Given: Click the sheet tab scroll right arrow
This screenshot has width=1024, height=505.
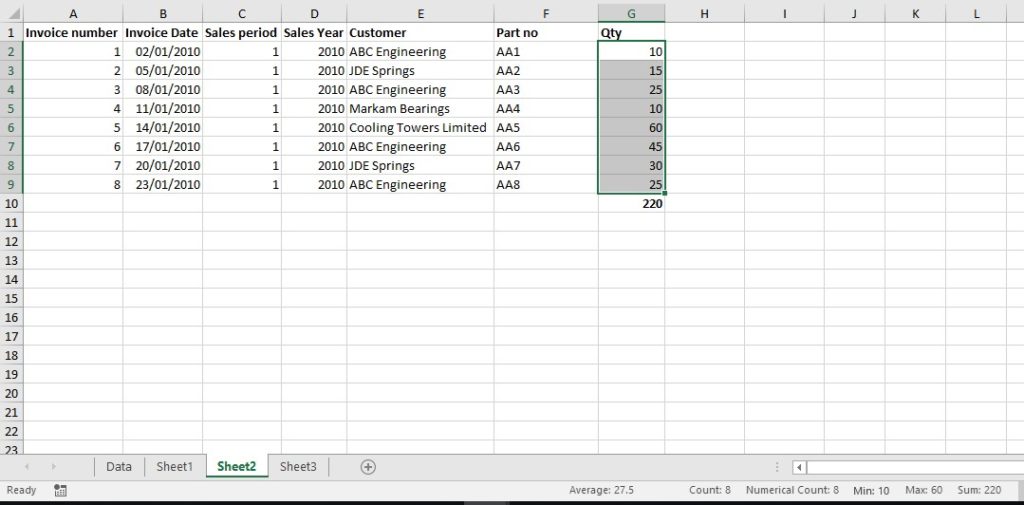Looking at the screenshot, I should coord(54,466).
